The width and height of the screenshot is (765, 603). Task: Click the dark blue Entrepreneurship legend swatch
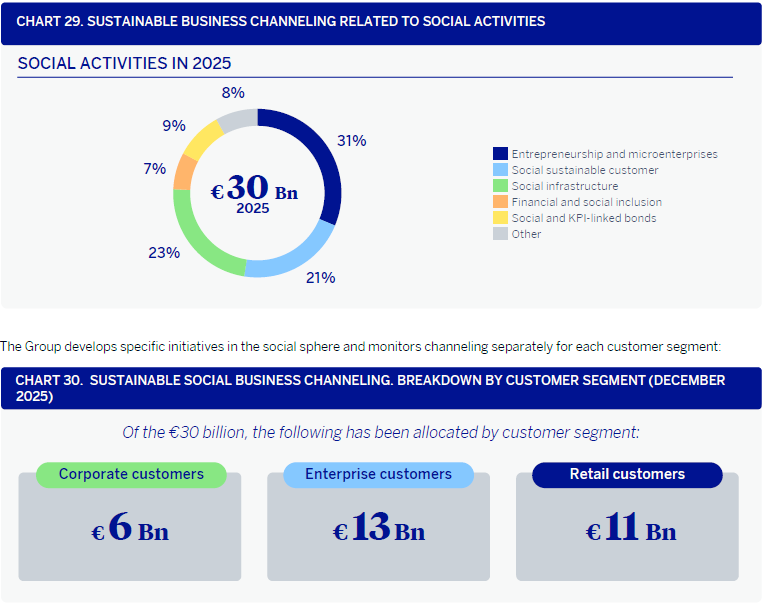pyautogui.click(x=500, y=154)
